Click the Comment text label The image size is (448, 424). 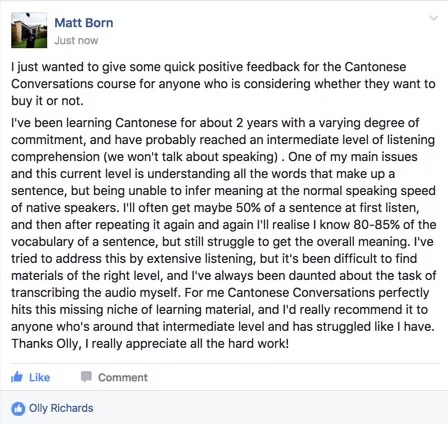click(x=123, y=377)
